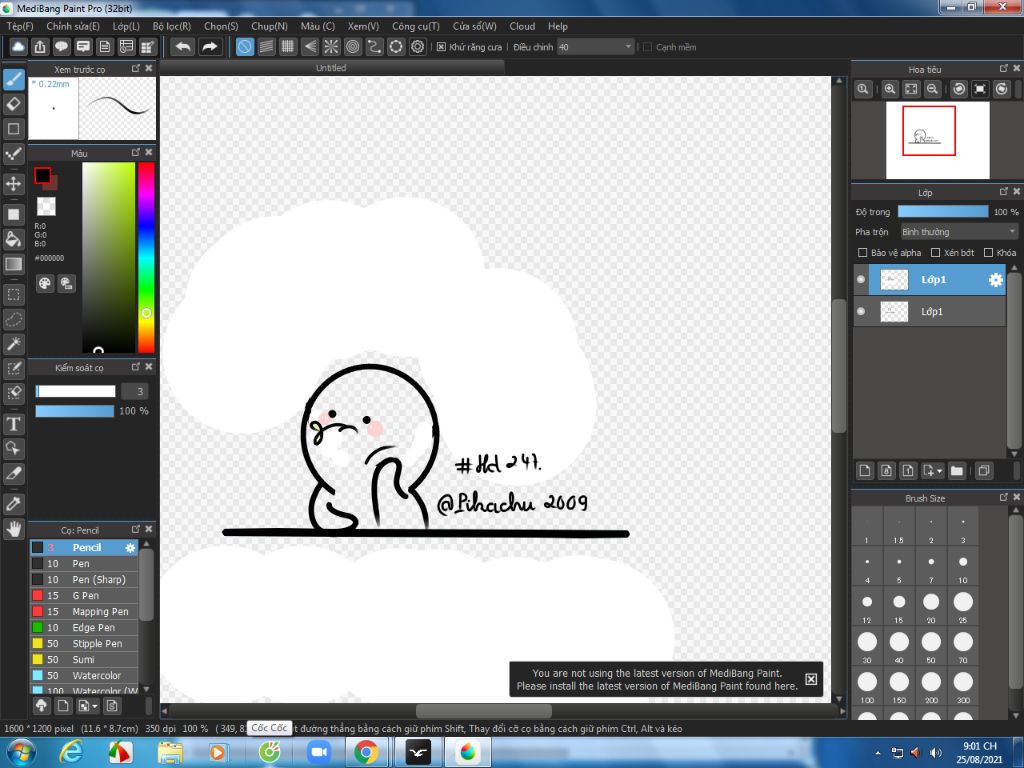Select the Brush tool in left toolbar
Screen dimensions: 1024x768
[x=14, y=80]
